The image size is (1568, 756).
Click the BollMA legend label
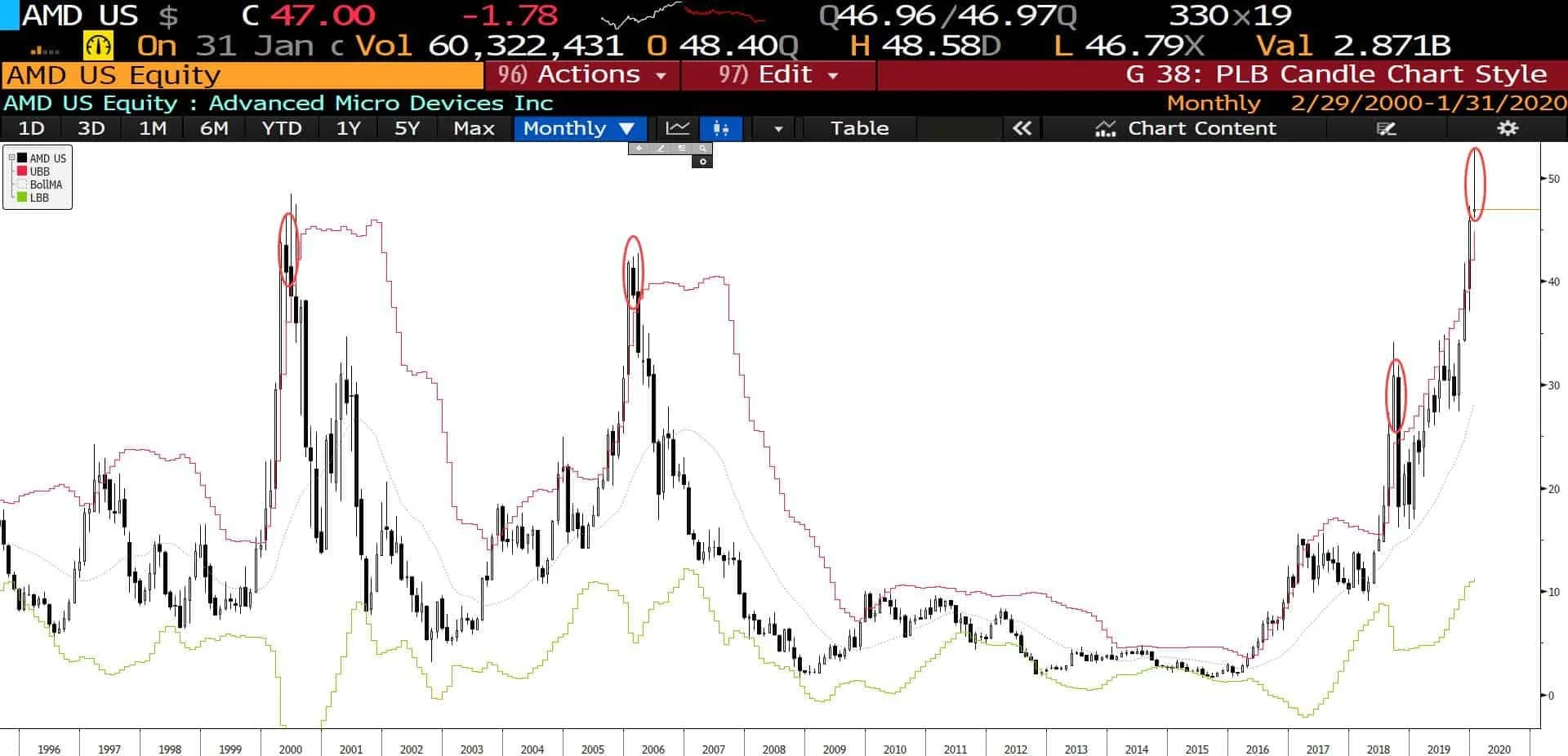47,185
